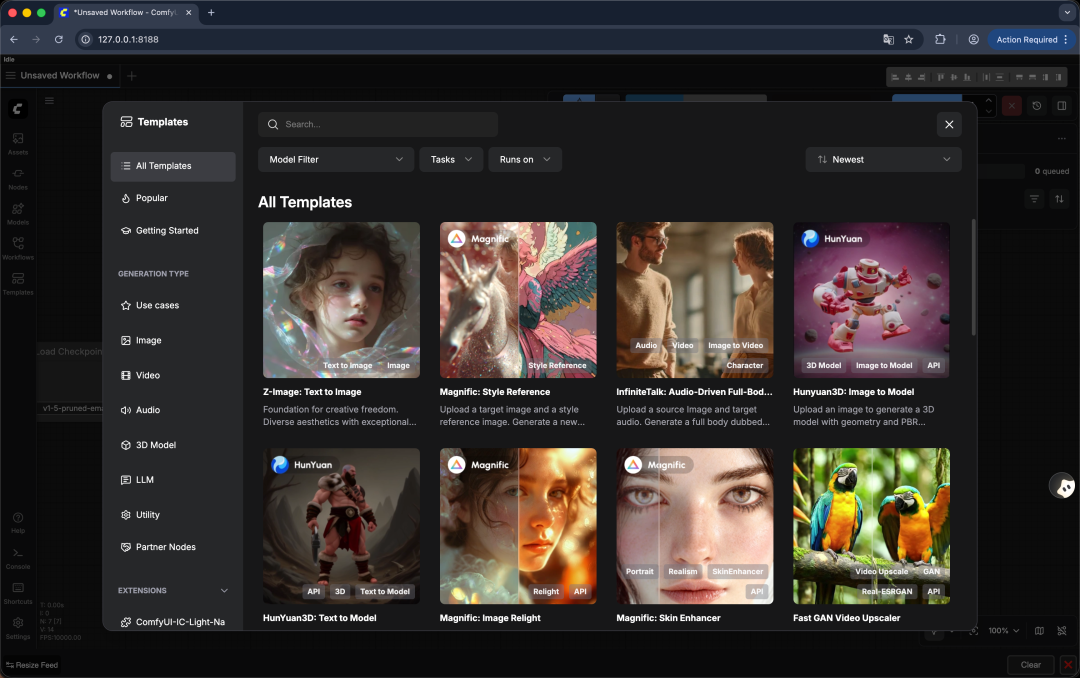Open the Templates sidebar icon

point(18,283)
